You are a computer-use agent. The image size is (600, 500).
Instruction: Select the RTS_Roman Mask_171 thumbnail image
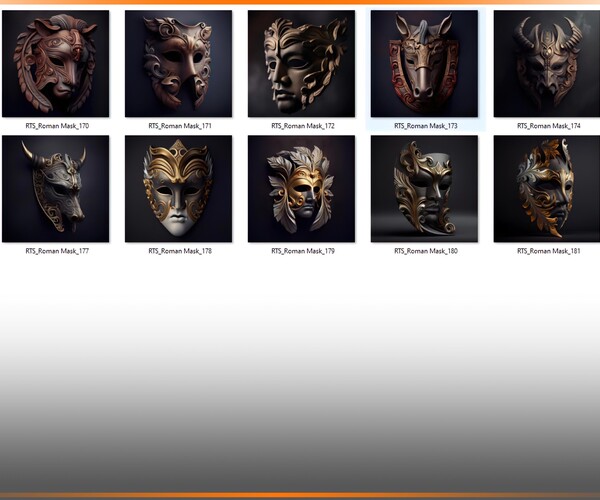click(x=178, y=64)
